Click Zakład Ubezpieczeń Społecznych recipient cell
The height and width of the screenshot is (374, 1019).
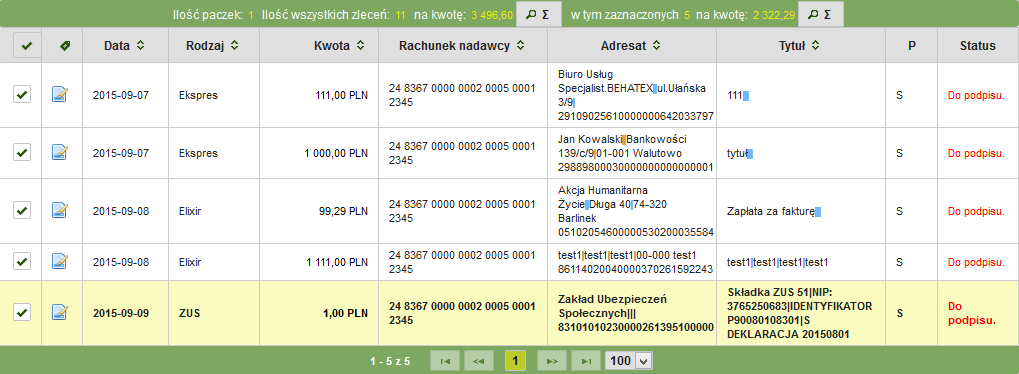pyautogui.click(x=632, y=313)
